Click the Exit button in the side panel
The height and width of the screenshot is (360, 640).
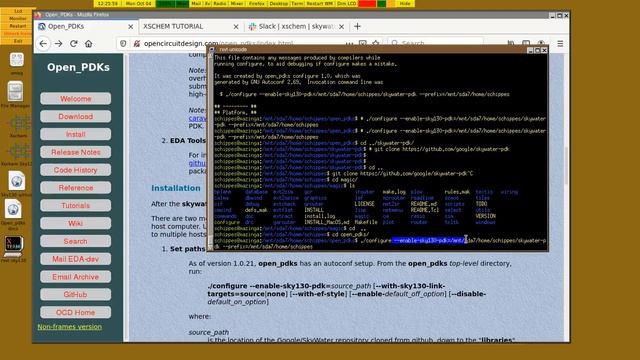coord(18,41)
